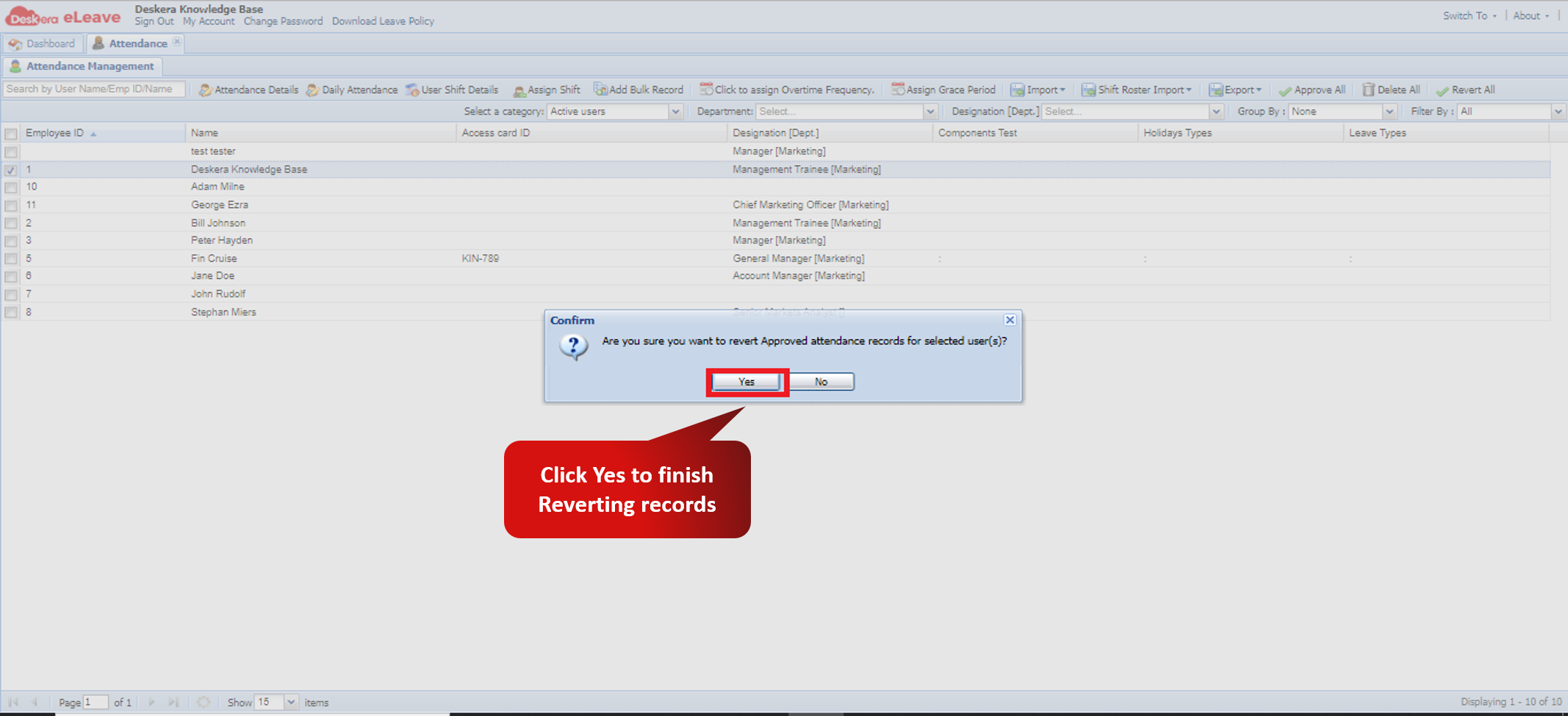
Task: Click the search by User Name field
Action: (94, 89)
